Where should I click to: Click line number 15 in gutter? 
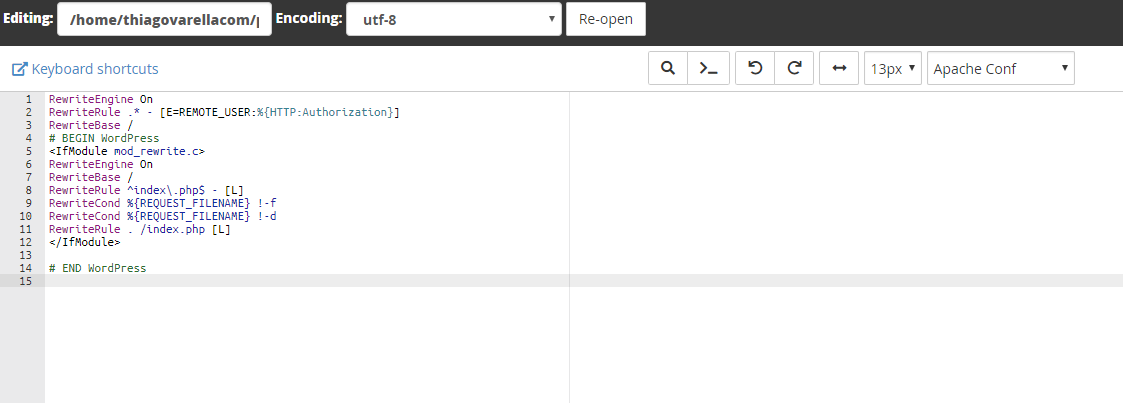[26, 281]
